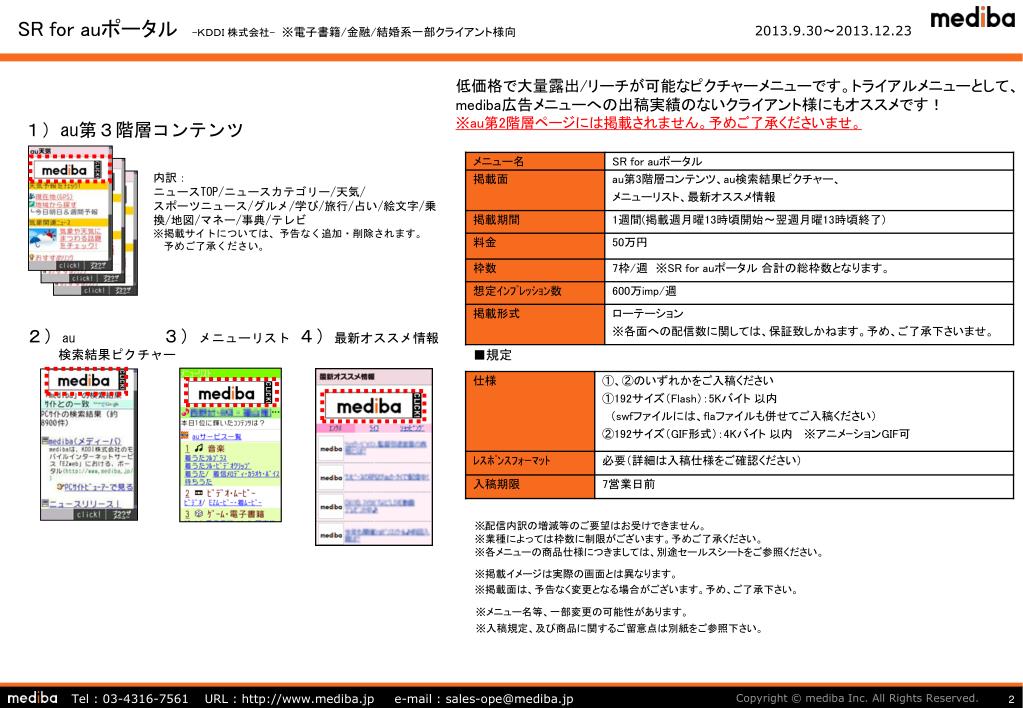Image resolution: width=1023 pixels, height=708 pixels.
Task: Click the 仕様 specification header cell
Action: click(530, 411)
